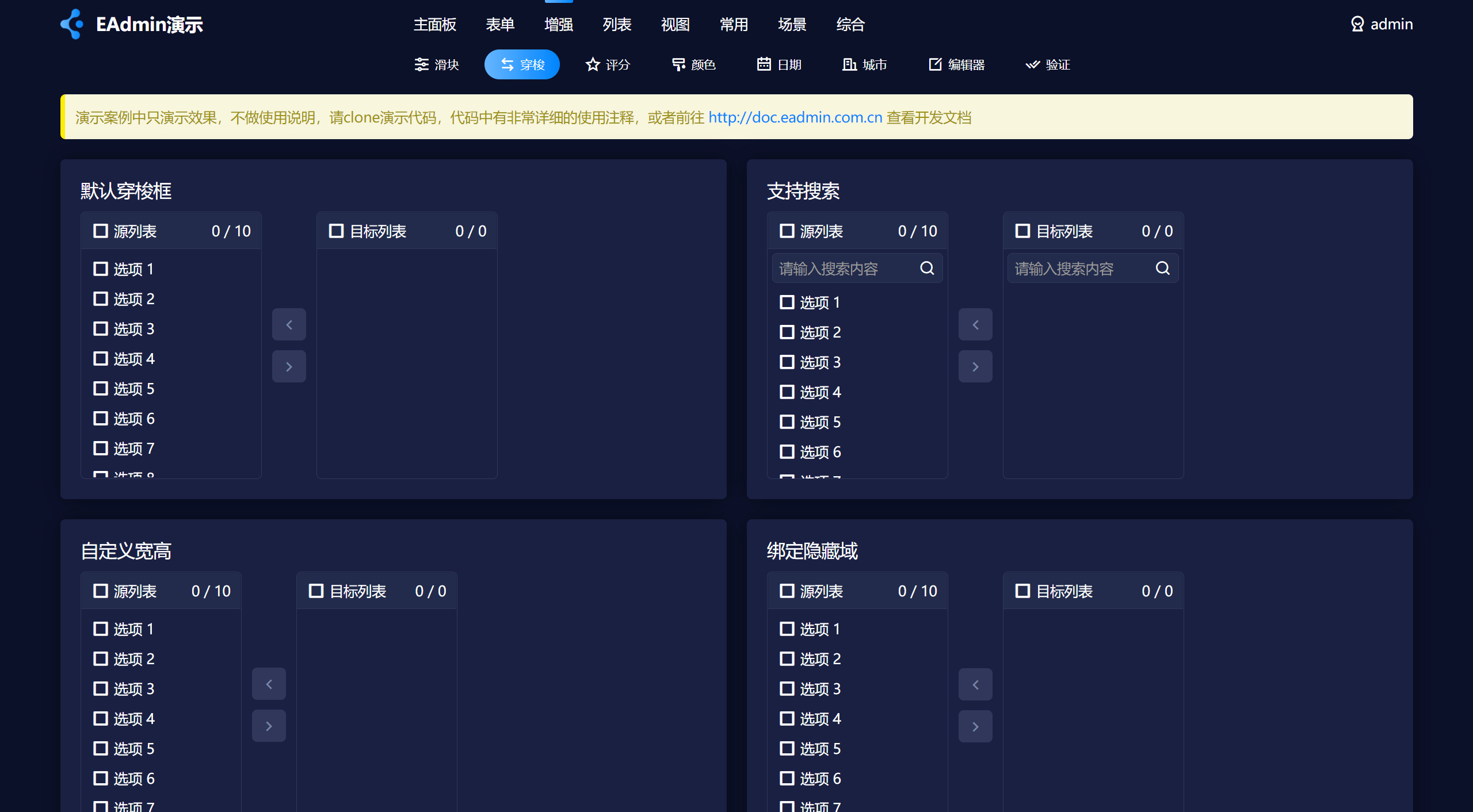Open the 颜色 paint roller icon
Viewport: 1473px width, 812px height.
pyautogui.click(x=678, y=64)
